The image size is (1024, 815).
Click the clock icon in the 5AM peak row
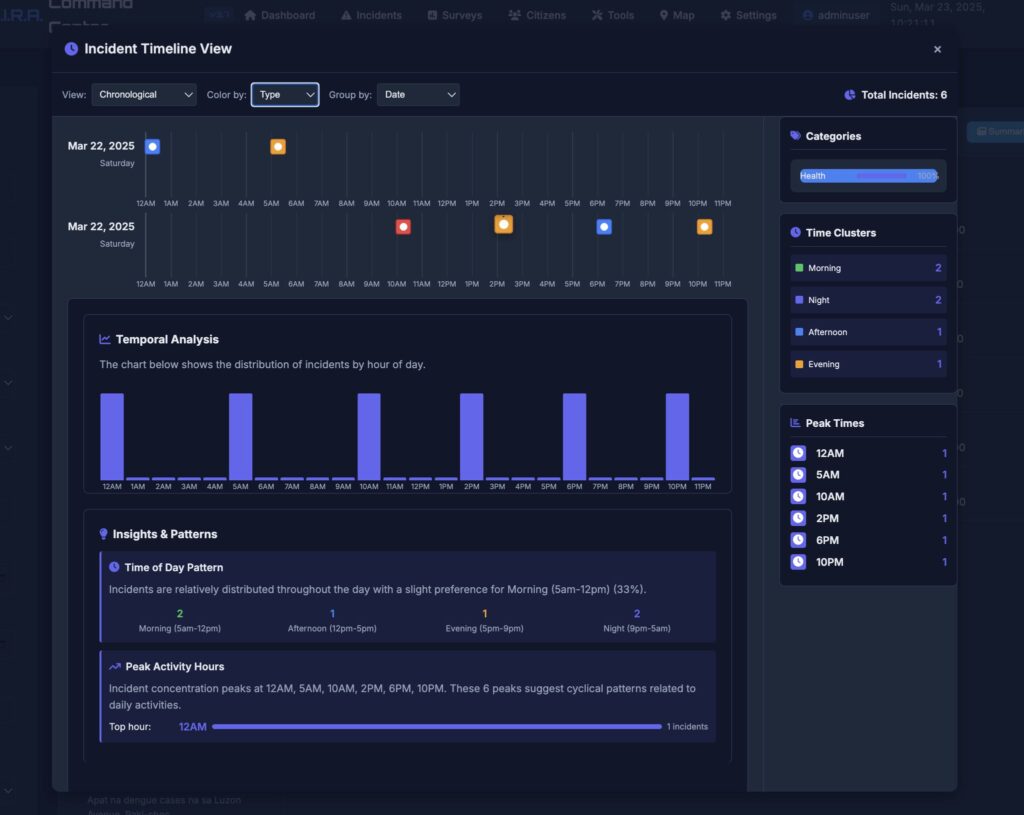pyautogui.click(x=798, y=475)
